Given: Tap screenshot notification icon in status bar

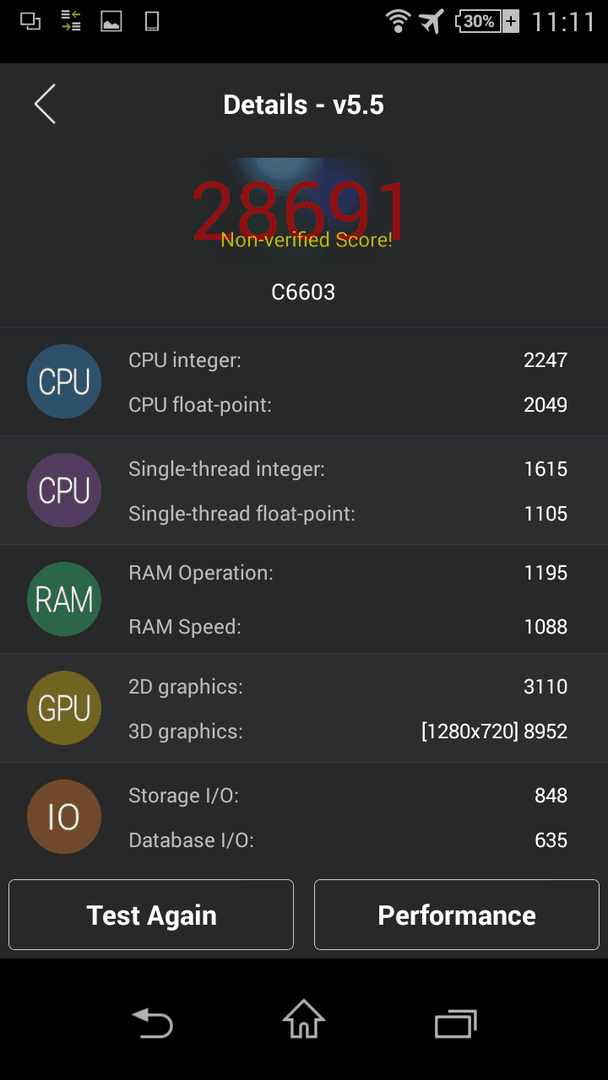Looking at the screenshot, I should (x=111, y=21).
